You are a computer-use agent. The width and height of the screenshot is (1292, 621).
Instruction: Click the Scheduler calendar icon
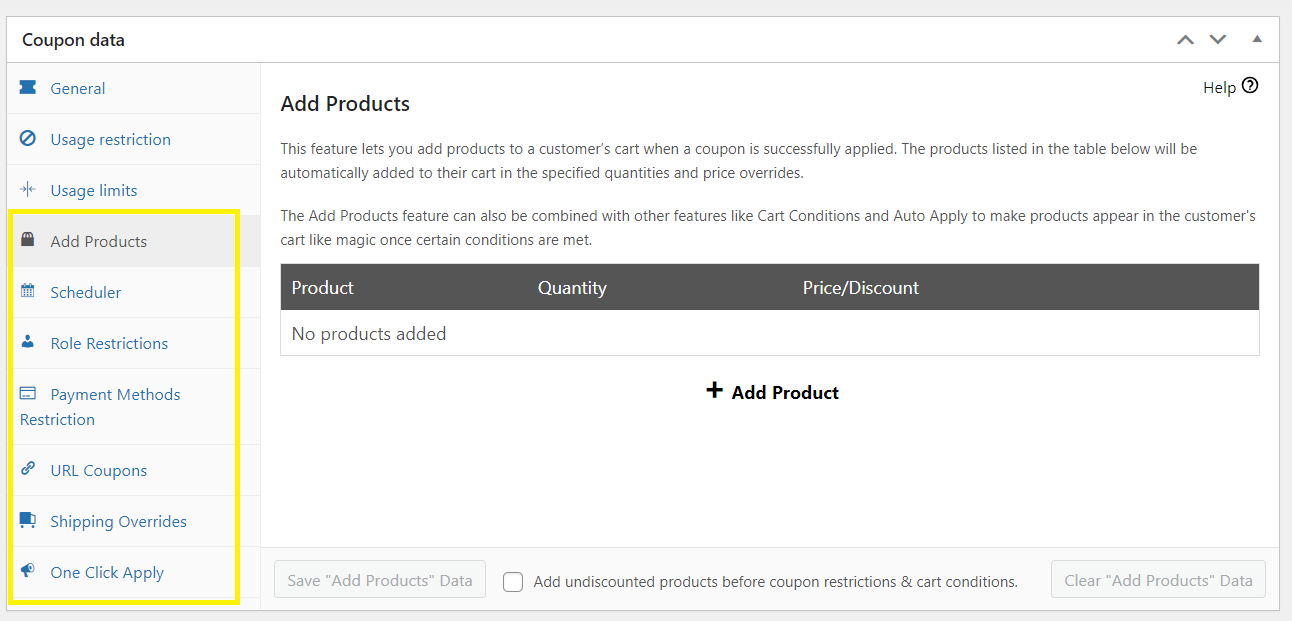tap(28, 292)
